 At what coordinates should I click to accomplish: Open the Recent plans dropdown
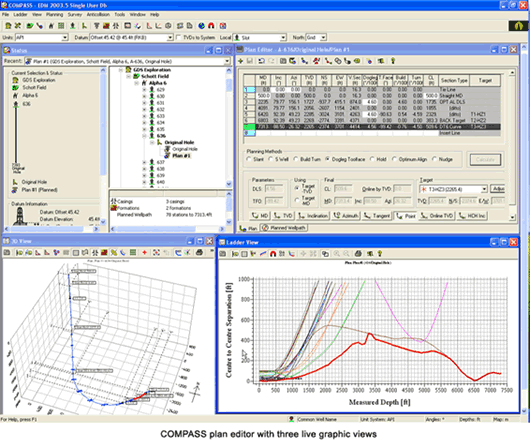tap(227, 61)
